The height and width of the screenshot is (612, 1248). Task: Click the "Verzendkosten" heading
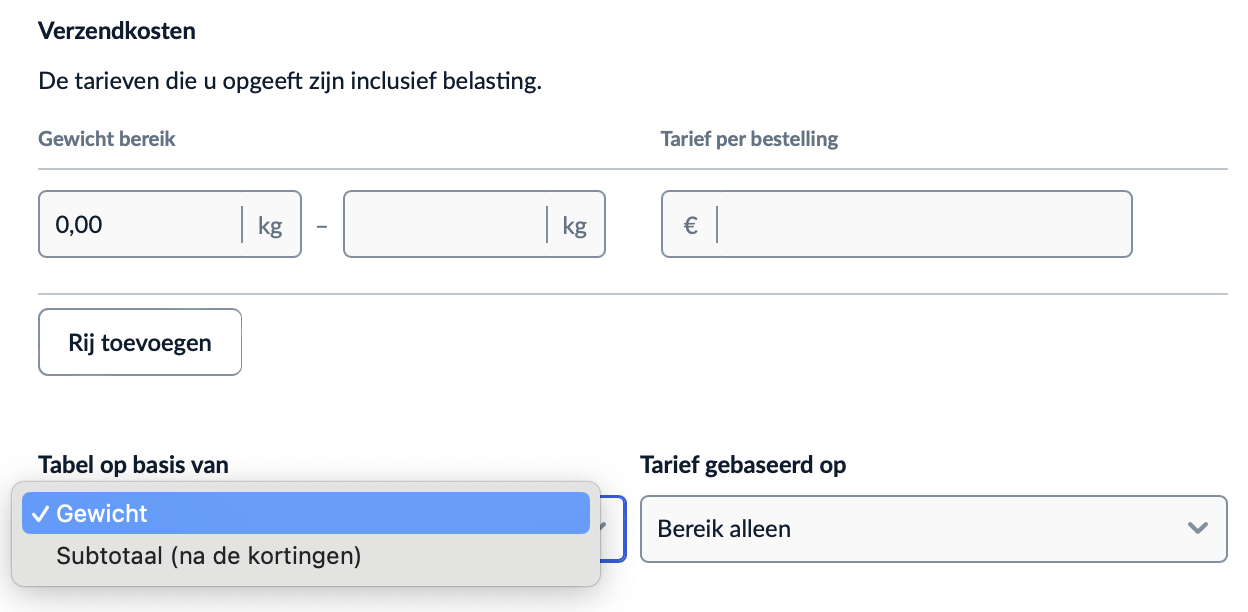pos(117,30)
